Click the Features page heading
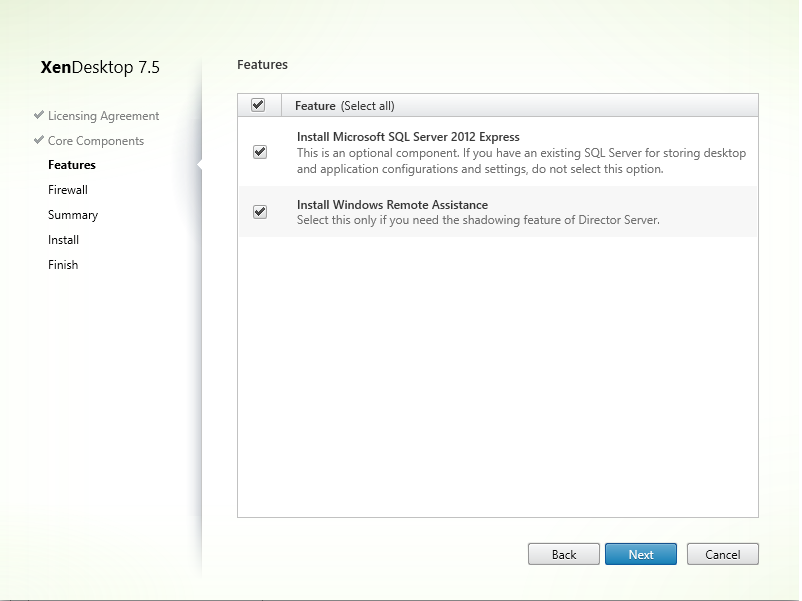 [x=262, y=64]
